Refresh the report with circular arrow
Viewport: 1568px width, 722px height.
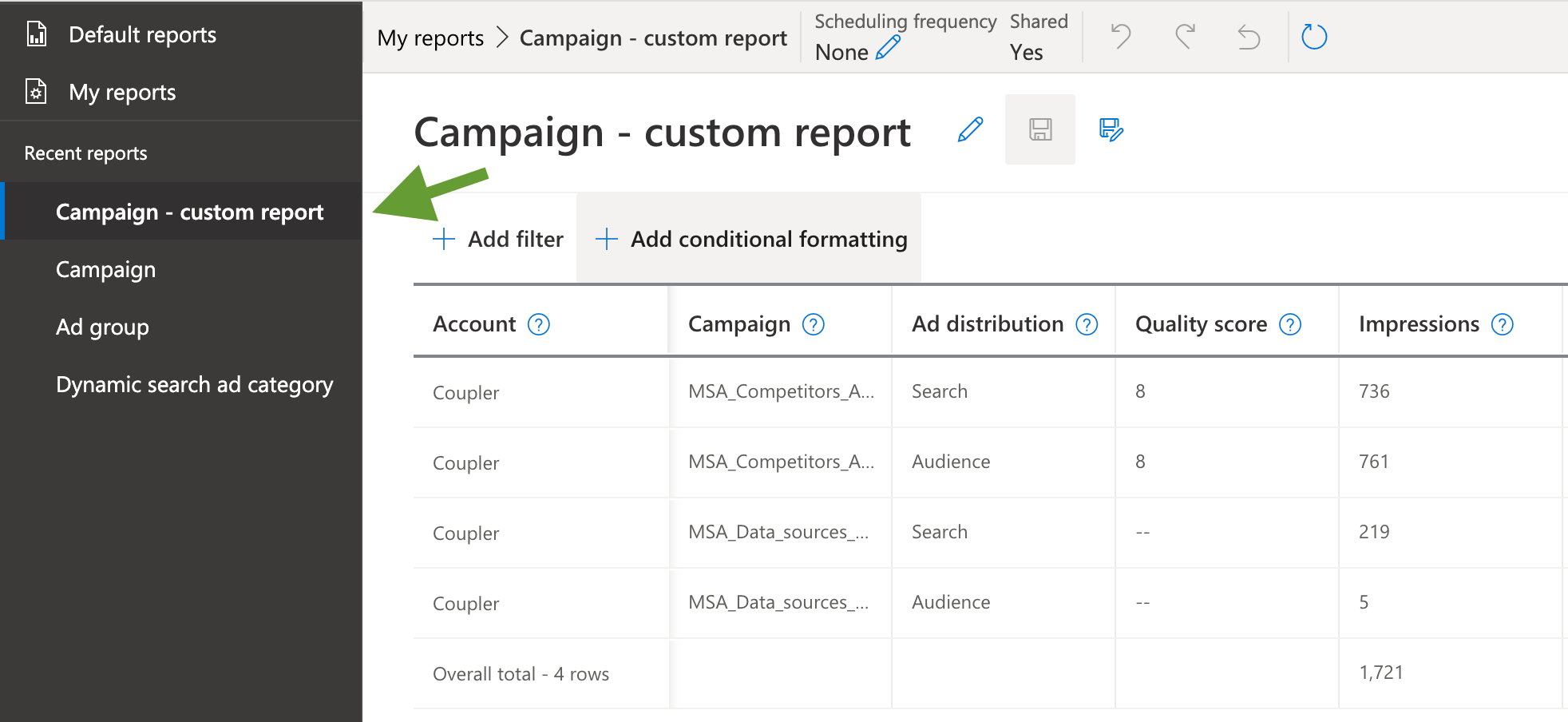tap(1314, 37)
